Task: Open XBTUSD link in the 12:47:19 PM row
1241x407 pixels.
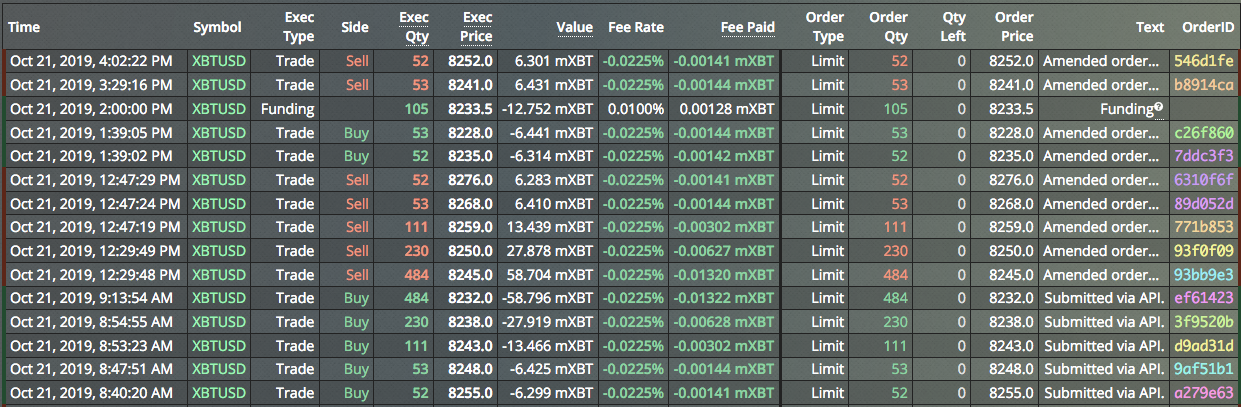Action: [x=218, y=227]
